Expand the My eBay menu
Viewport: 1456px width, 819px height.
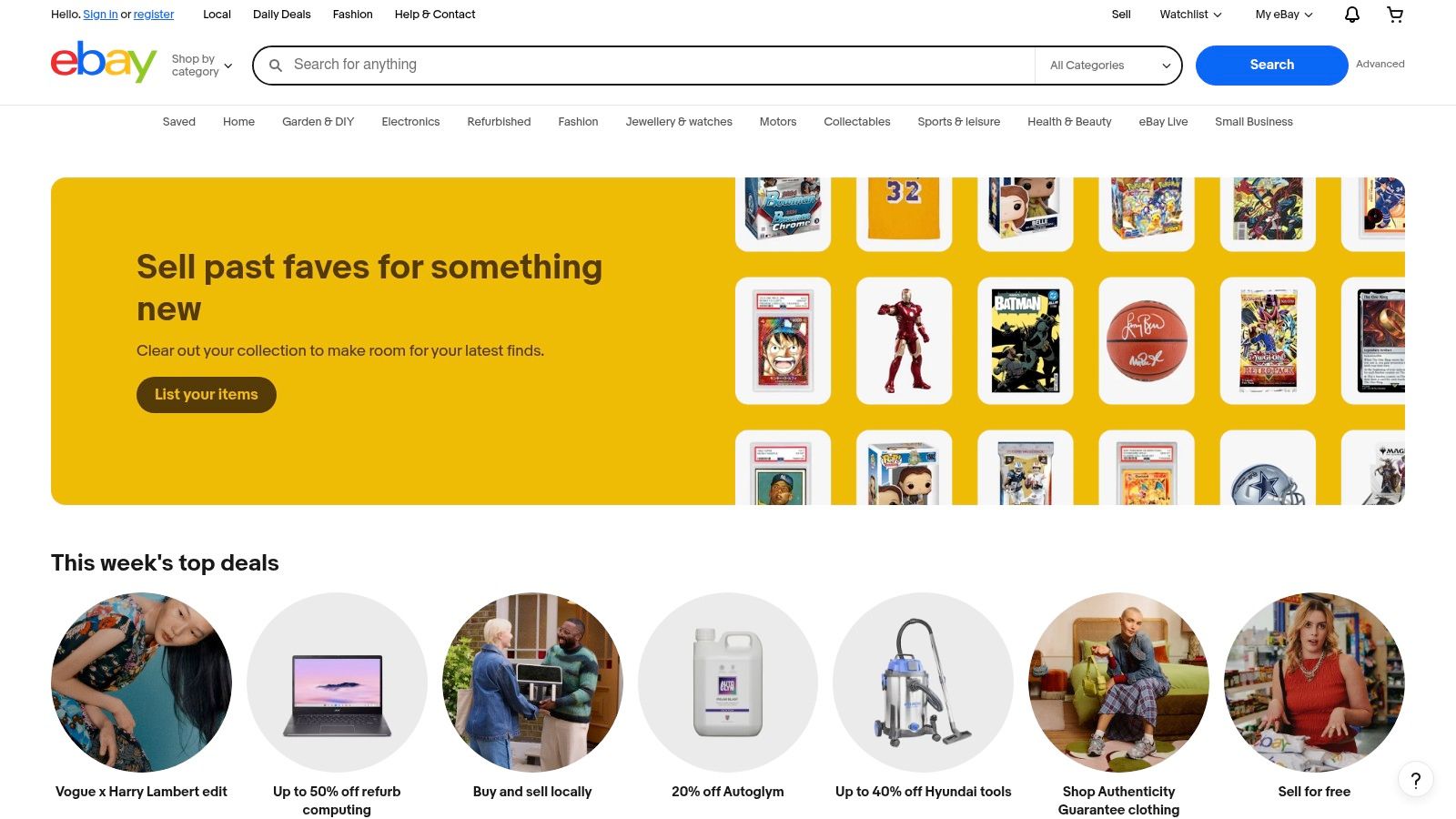1284,15
